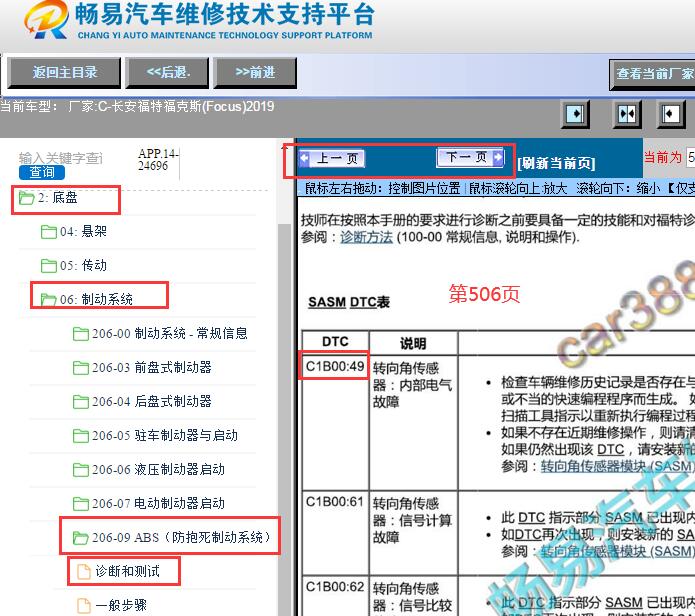Open 转向角传感器模块 link in C1B00:61 row
Screen dimensions: 695x616
(617, 551)
